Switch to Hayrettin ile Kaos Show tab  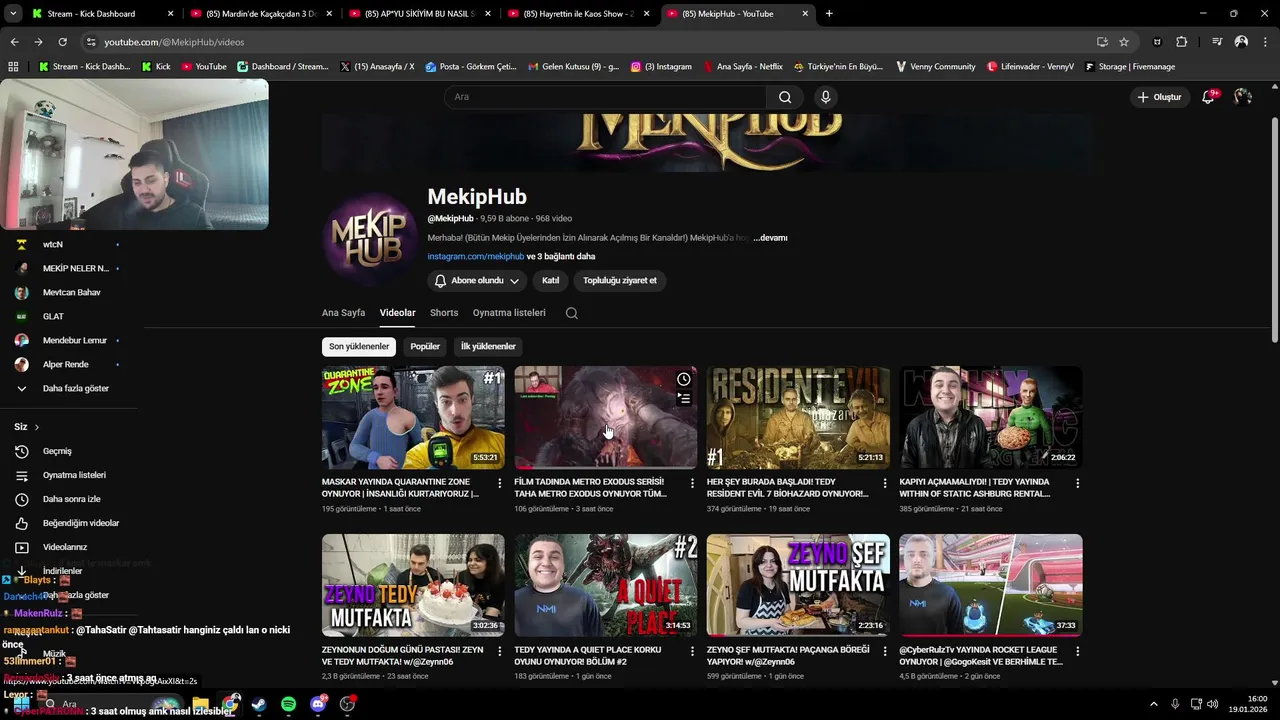[579, 14]
